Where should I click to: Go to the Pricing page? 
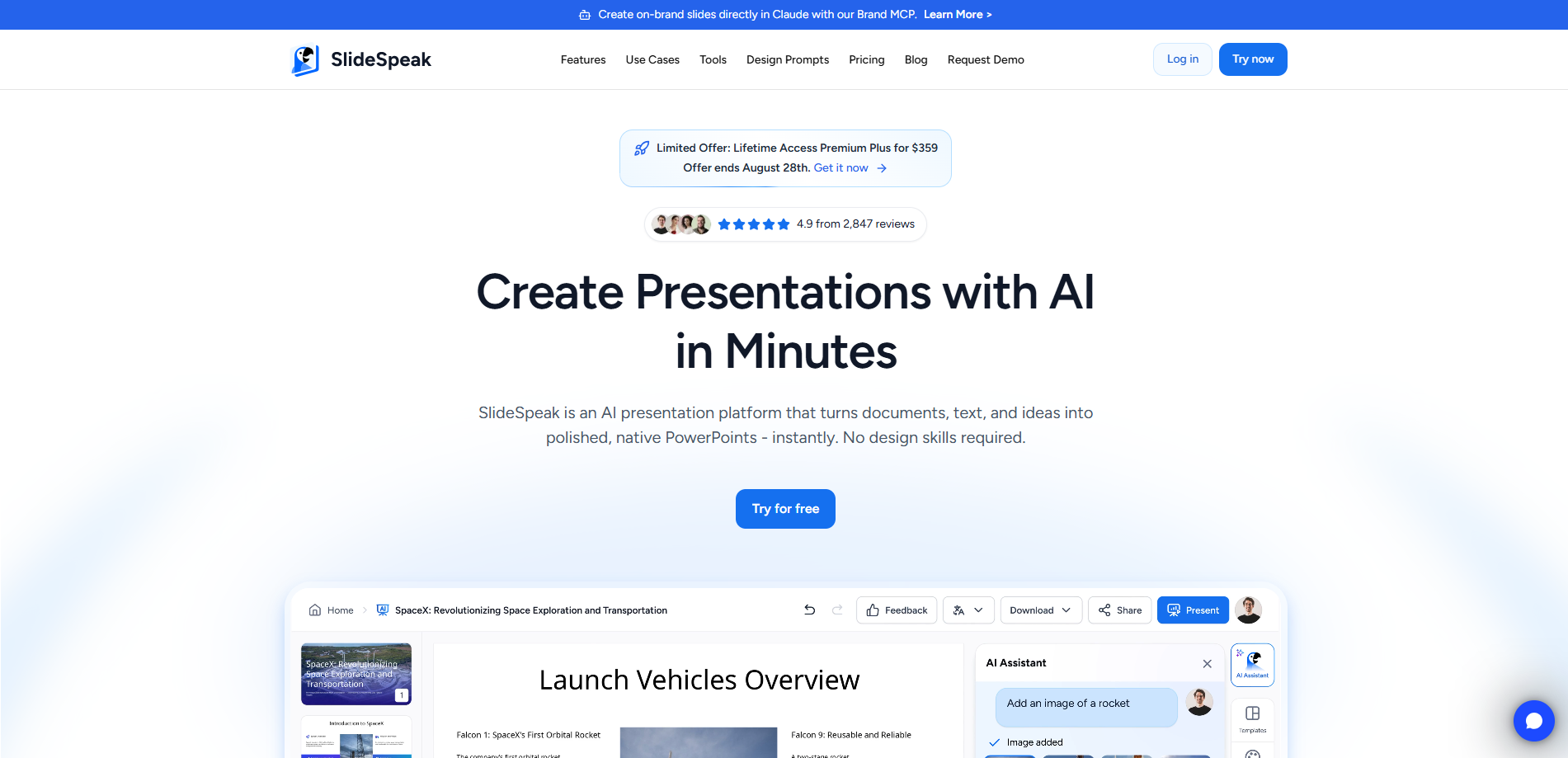[867, 60]
